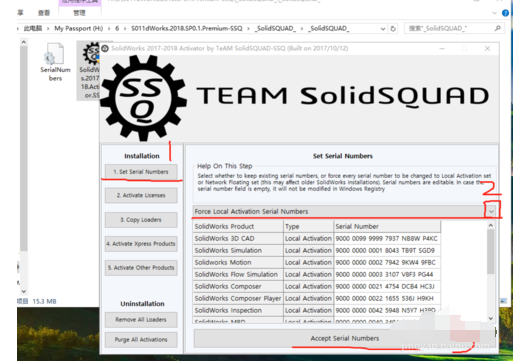Click the Explorer refresh icon
The height and width of the screenshot is (361, 513).
[393, 29]
